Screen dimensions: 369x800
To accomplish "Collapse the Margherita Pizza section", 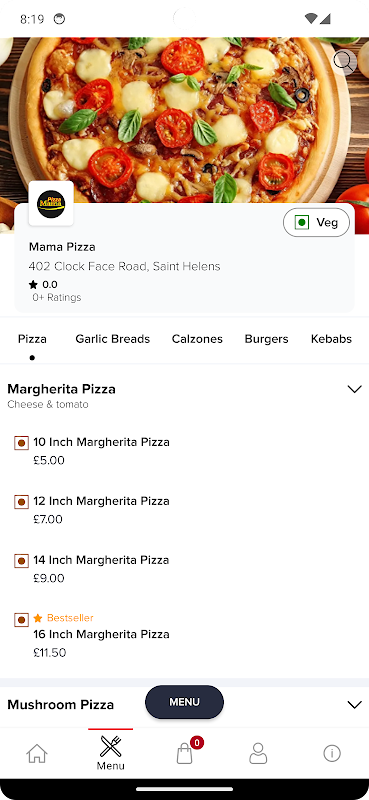I will coord(354,389).
